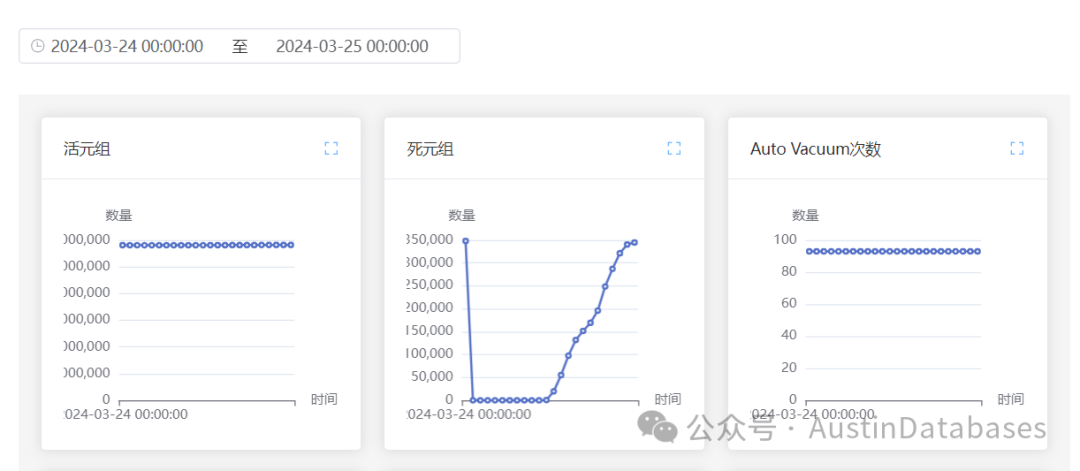This screenshot has height=471, width=1080.
Task: Click the 350,000 y-axis label in 死元组 chart
Action: tap(430, 240)
